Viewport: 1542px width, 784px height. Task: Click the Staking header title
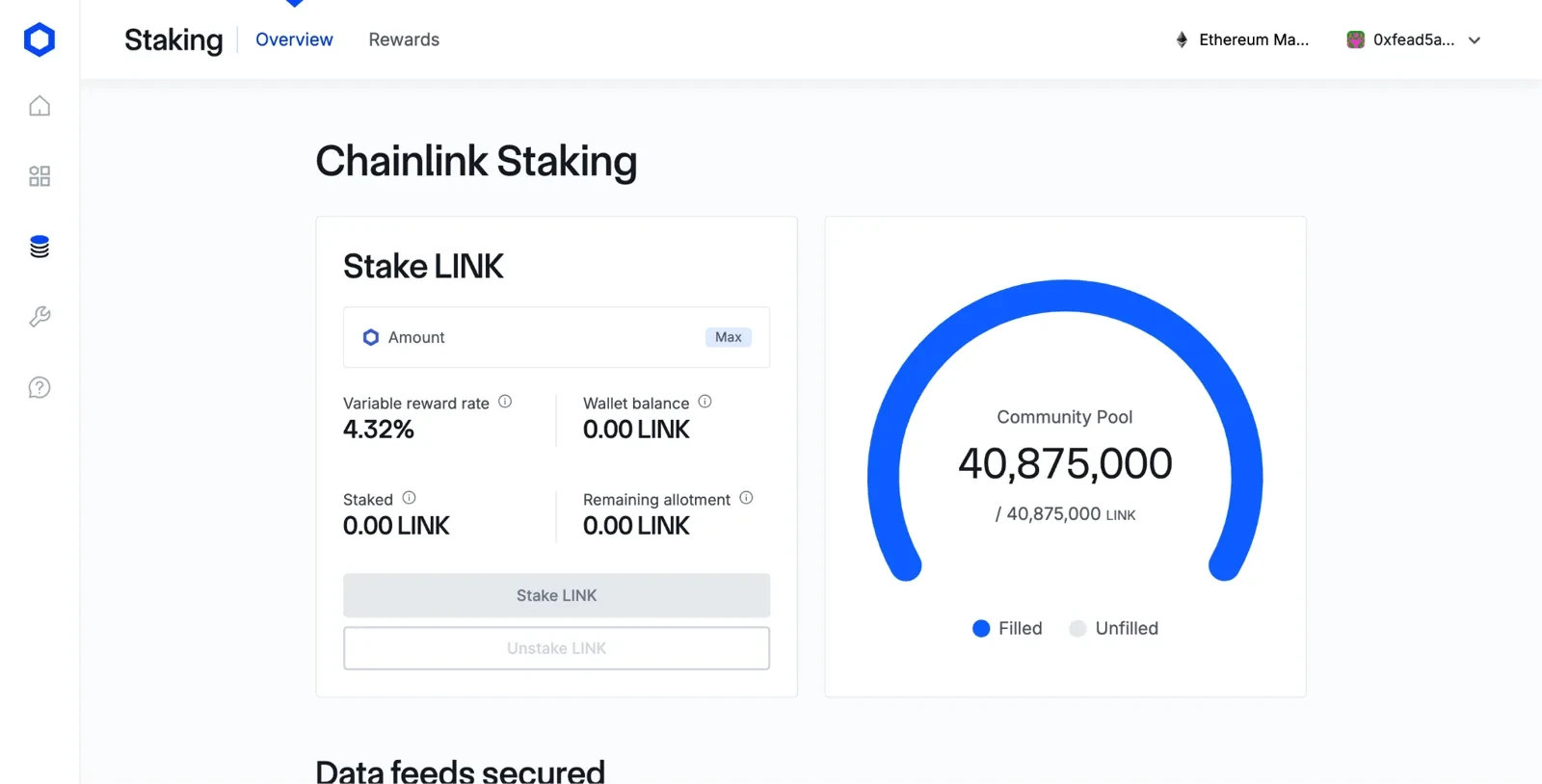pyautogui.click(x=173, y=40)
